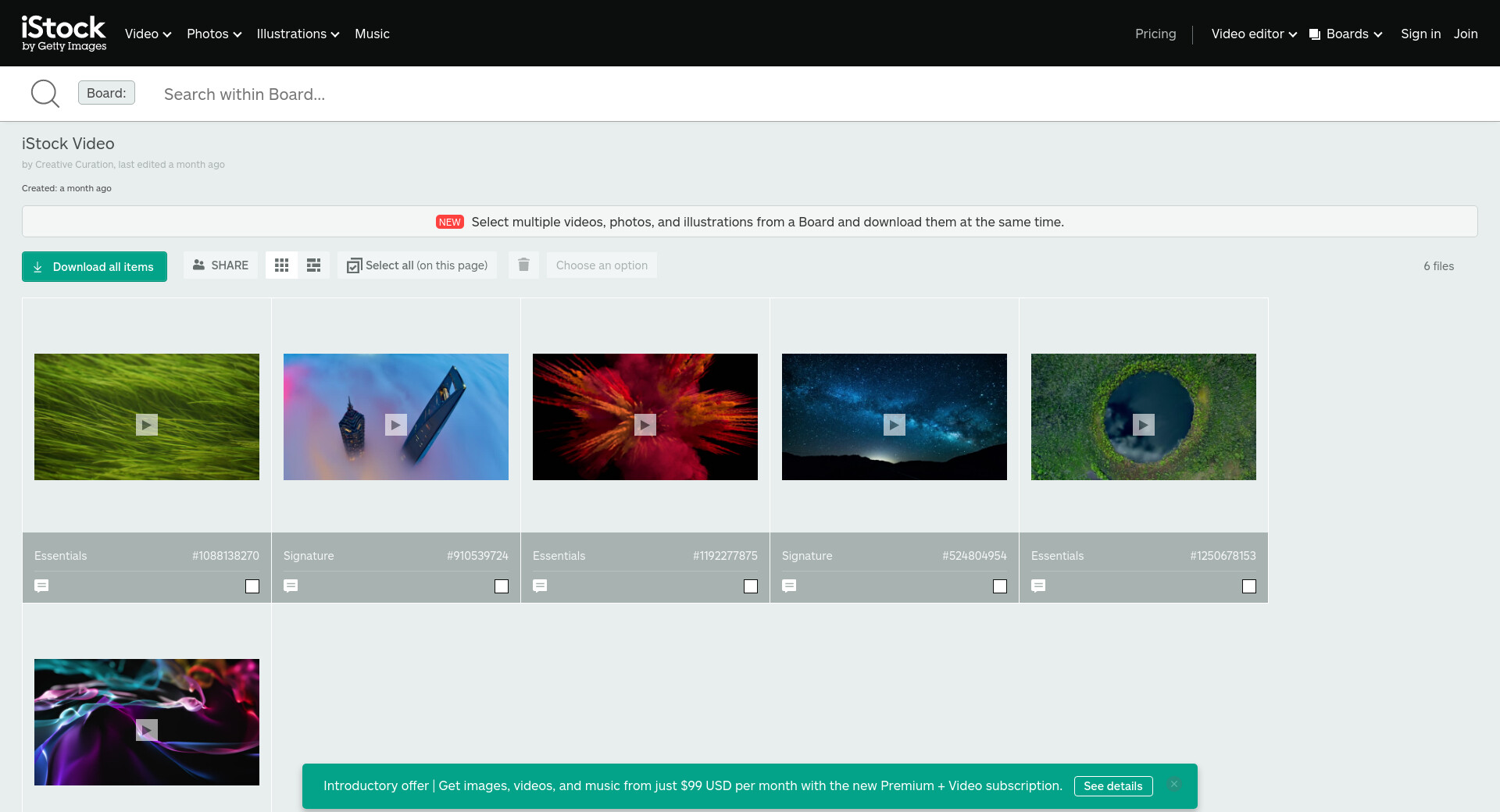Check the box for video #524804954

(x=1000, y=586)
